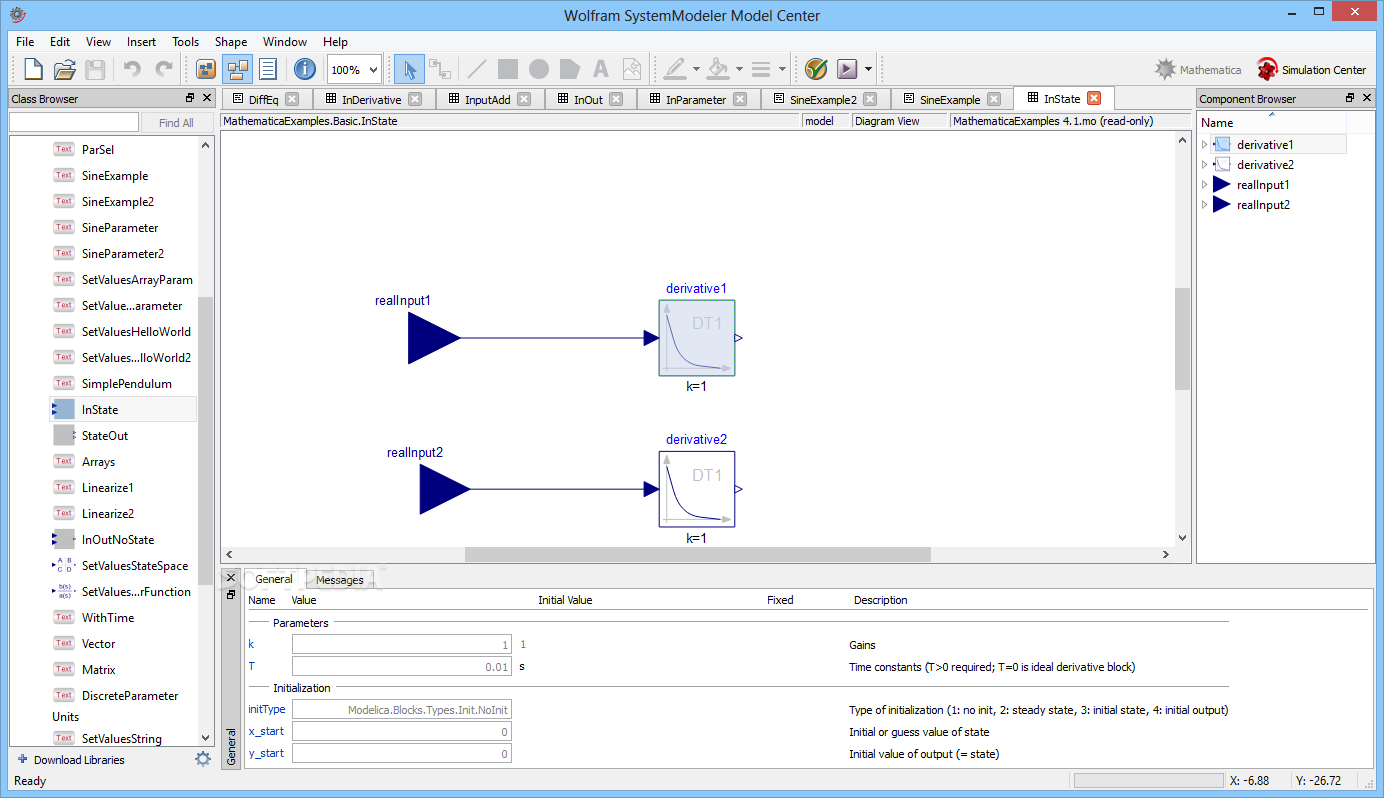Select the Rectangle shape tool
This screenshot has height=798, width=1384.
click(x=508, y=69)
